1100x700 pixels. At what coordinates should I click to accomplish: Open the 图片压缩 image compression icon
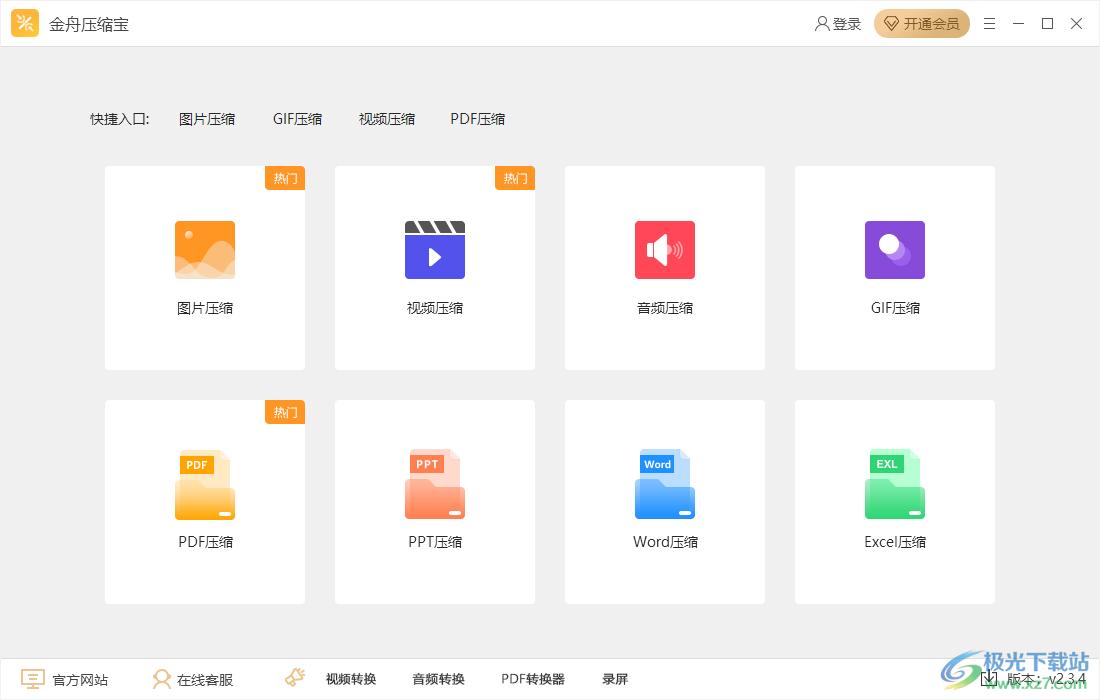coord(205,250)
